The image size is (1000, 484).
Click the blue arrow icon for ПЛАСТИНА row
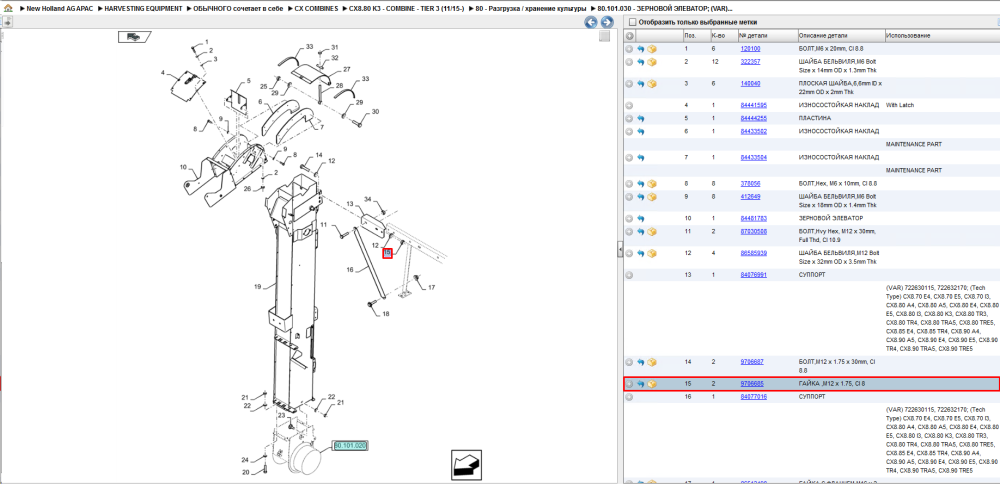point(640,119)
